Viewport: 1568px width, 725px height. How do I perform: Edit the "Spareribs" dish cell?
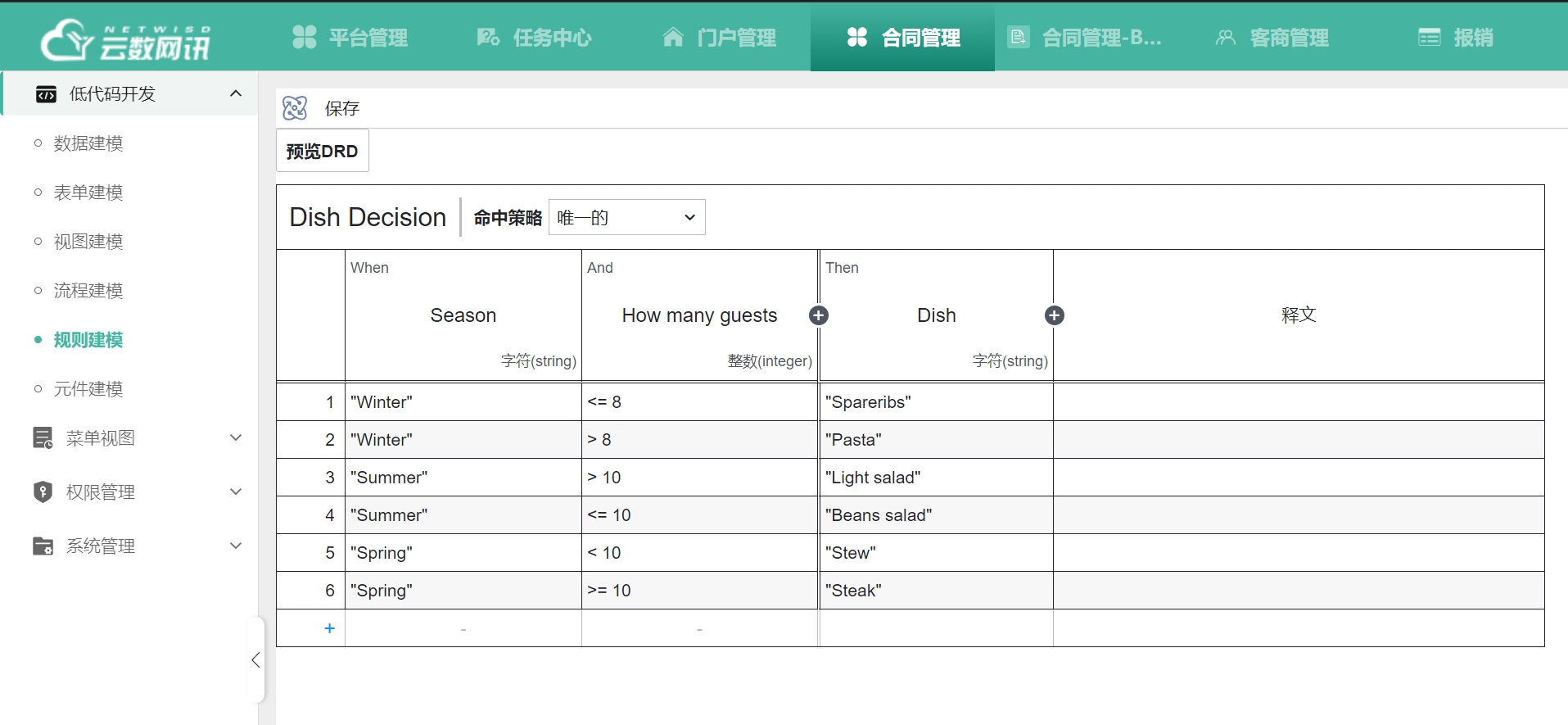click(935, 402)
